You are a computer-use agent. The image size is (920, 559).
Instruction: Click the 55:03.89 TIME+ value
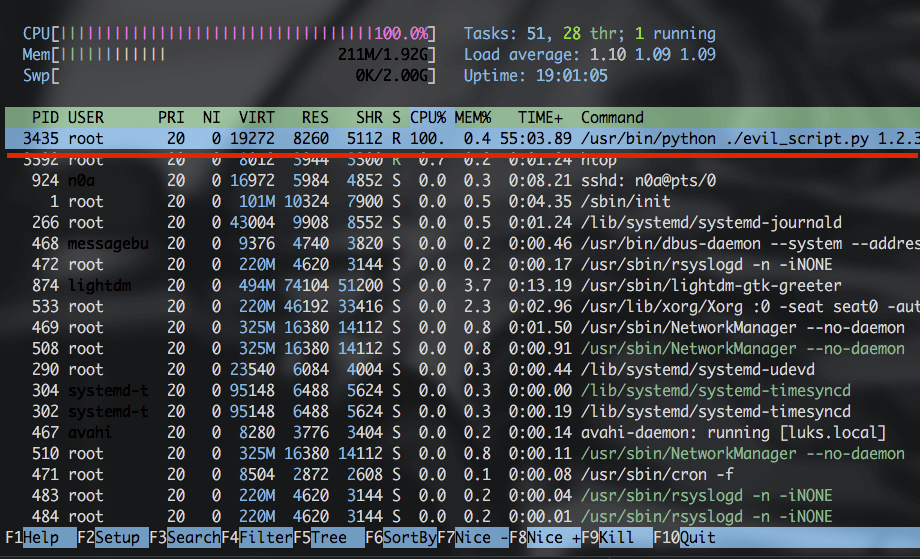coord(536,138)
